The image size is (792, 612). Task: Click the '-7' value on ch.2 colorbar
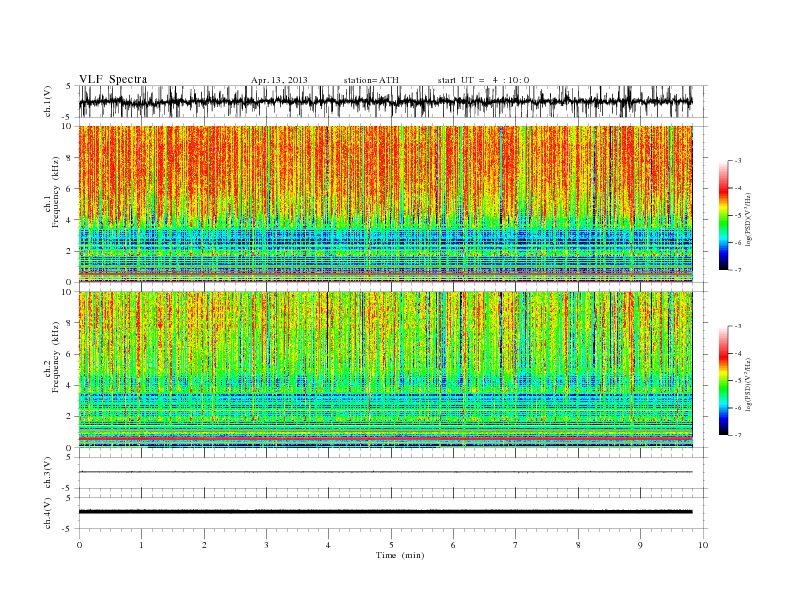737,435
